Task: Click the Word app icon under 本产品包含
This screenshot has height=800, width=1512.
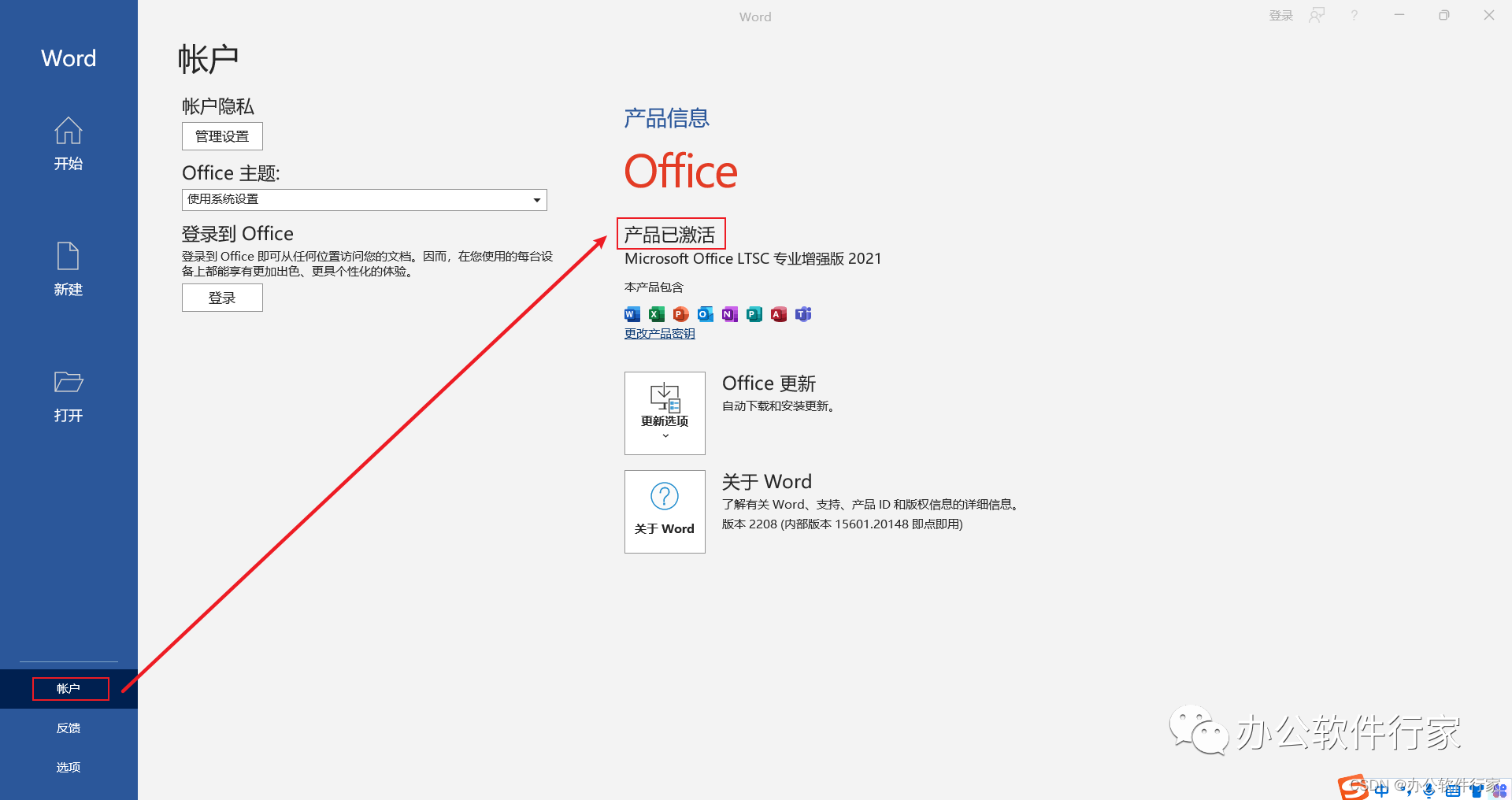Action: [632, 314]
